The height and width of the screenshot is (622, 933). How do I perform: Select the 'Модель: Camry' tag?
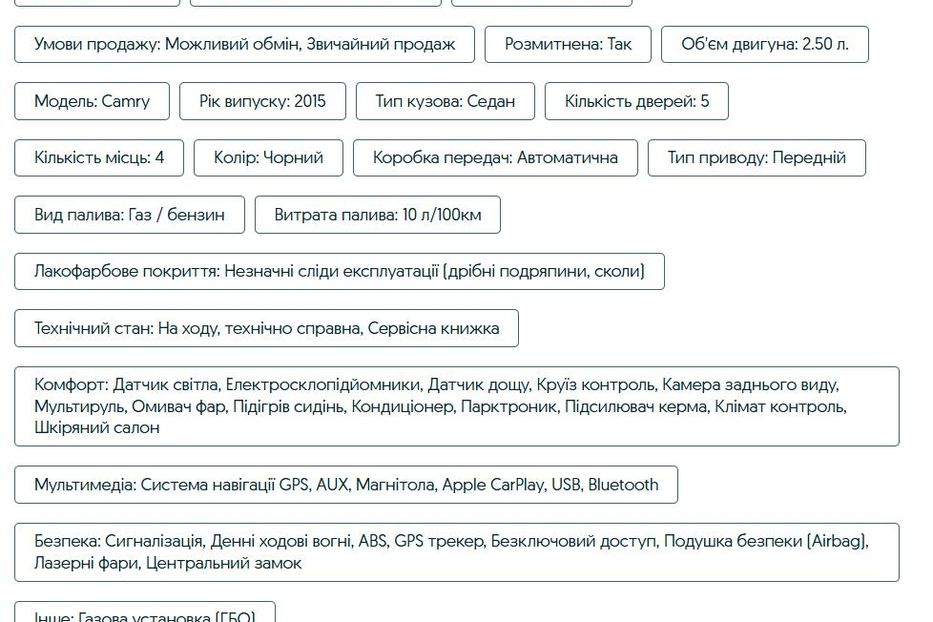[92, 101]
